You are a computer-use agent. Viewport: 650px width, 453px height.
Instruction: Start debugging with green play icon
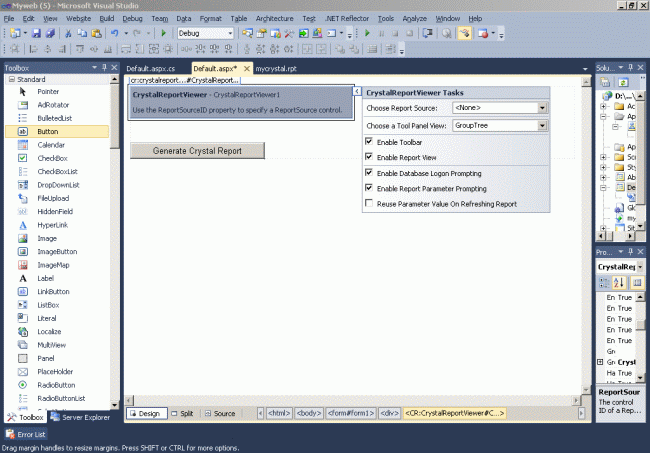point(163,33)
